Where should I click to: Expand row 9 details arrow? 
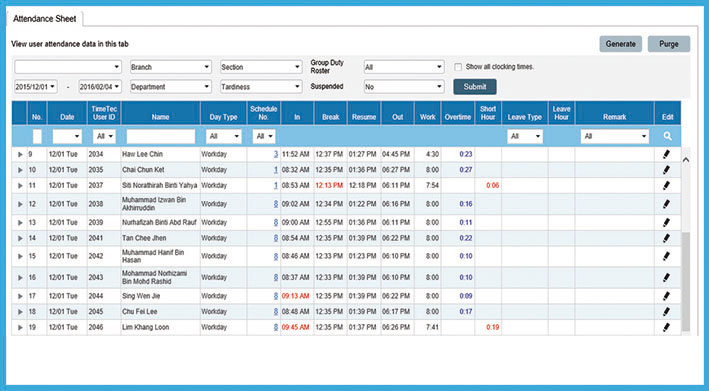tap(20, 155)
